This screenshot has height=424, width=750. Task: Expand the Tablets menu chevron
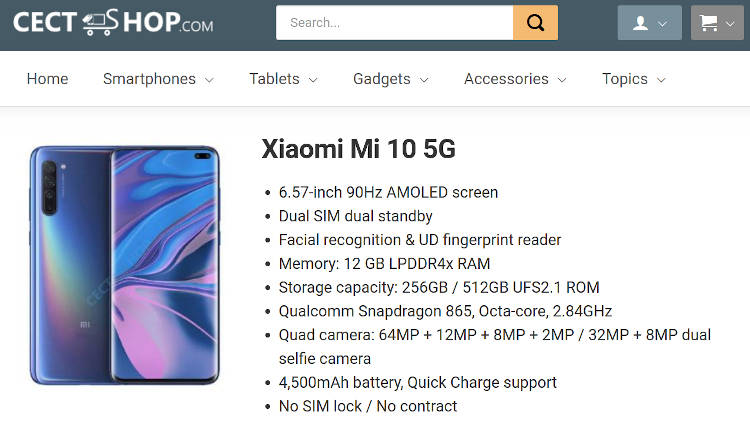tap(313, 80)
